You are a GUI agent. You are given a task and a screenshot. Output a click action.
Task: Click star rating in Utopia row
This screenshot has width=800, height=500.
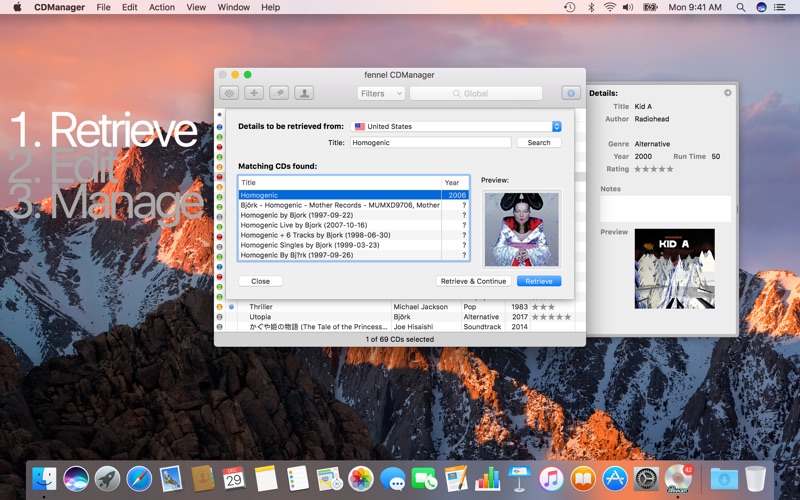coord(551,317)
